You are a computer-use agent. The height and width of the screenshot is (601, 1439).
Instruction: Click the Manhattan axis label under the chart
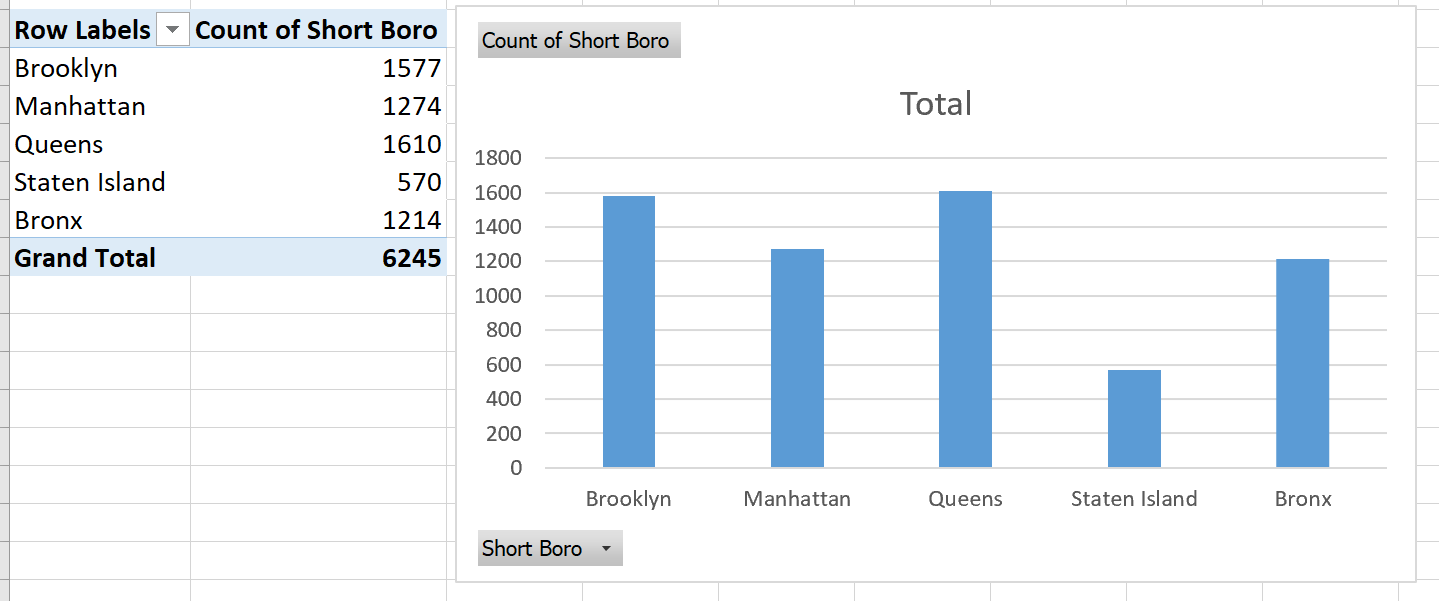click(x=797, y=498)
